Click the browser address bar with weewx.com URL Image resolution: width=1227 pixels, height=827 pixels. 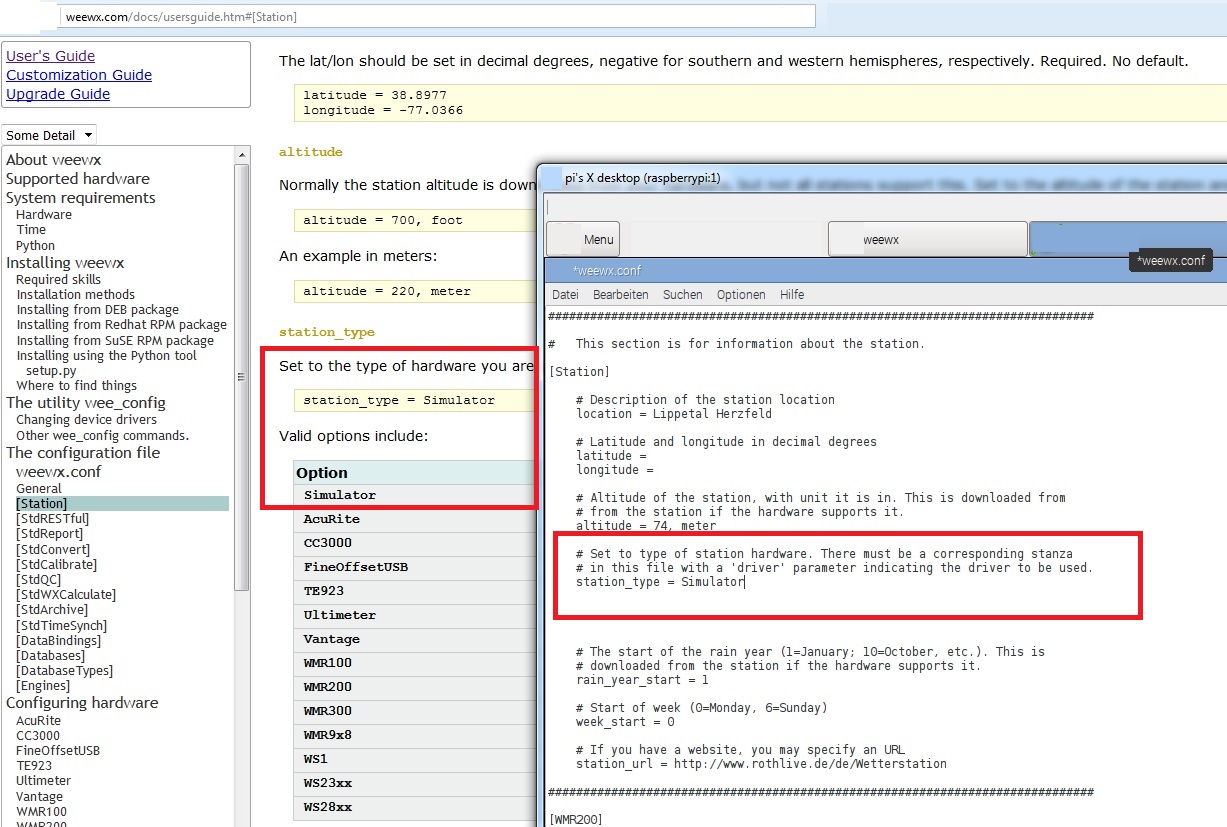(437, 16)
